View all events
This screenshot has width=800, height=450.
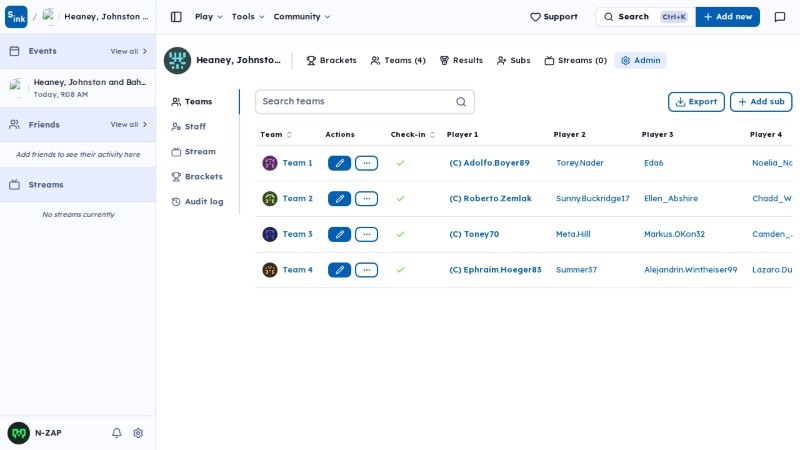[x=129, y=52]
